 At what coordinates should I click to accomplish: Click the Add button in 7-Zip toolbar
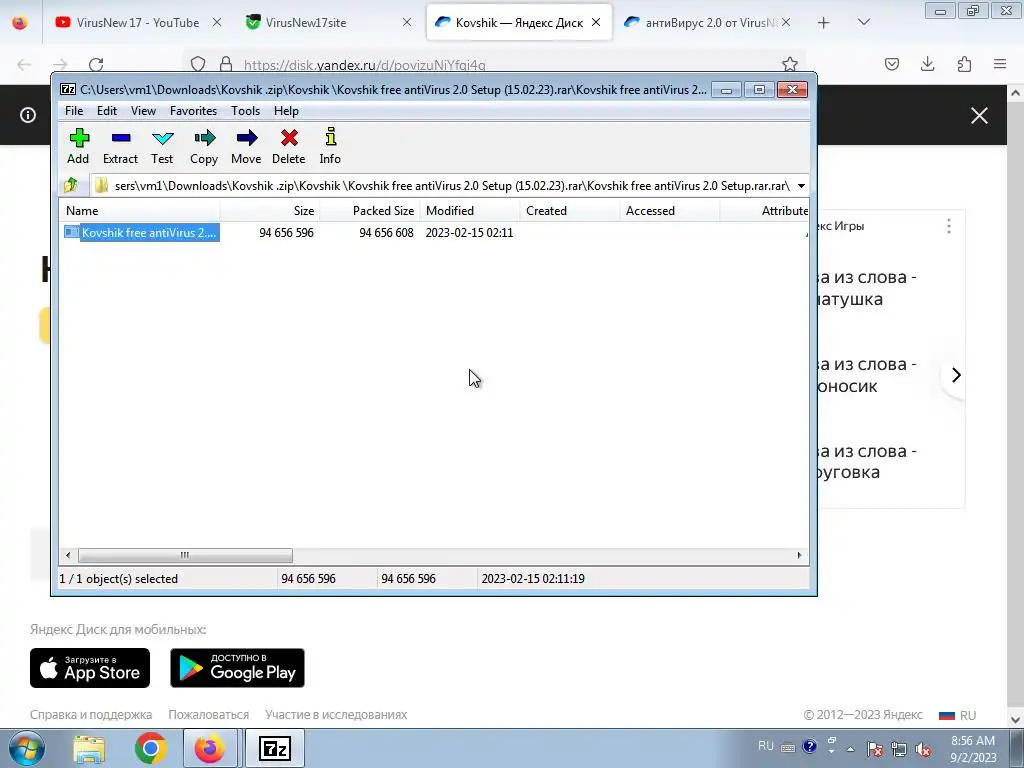click(78, 147)
